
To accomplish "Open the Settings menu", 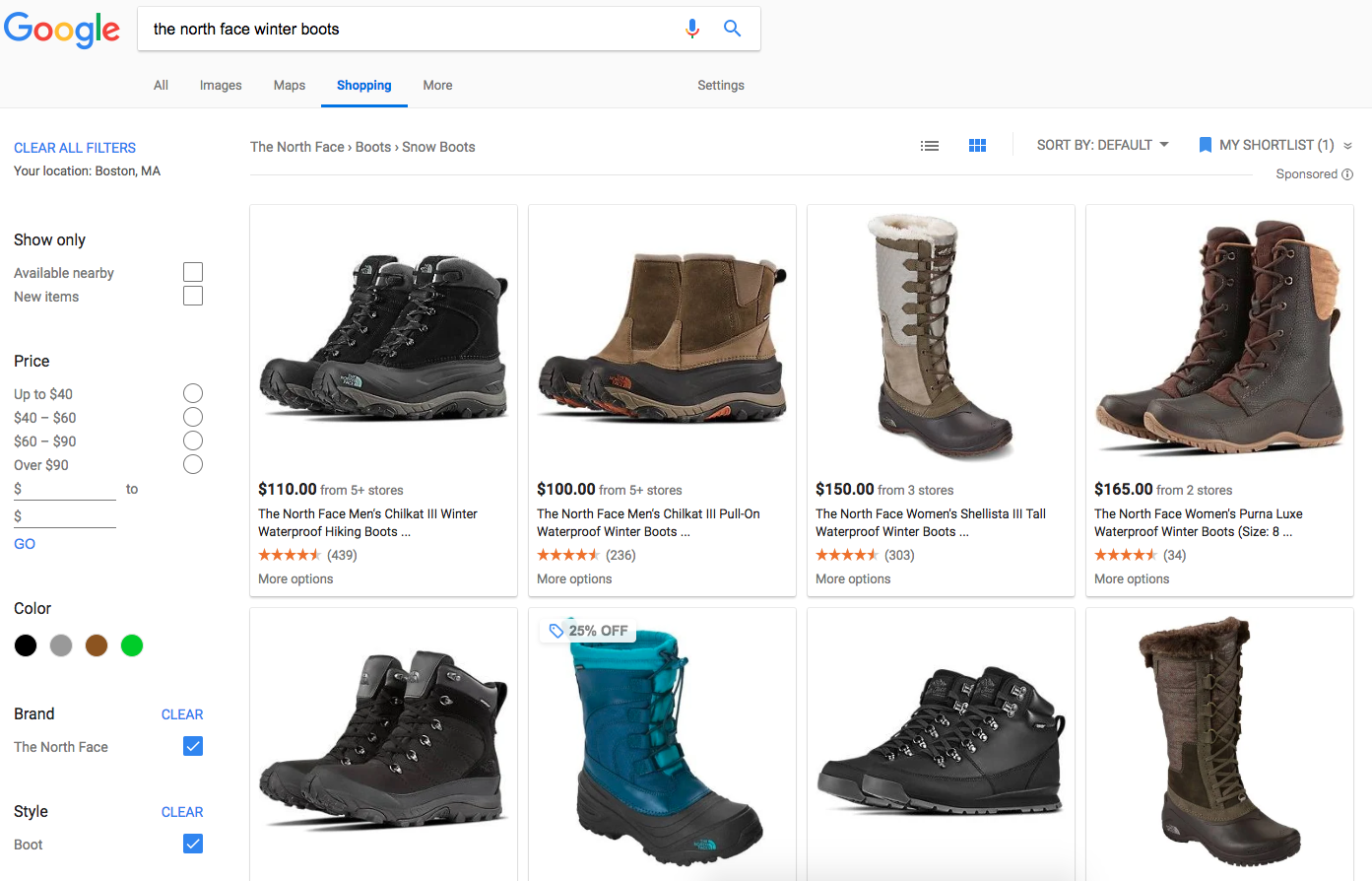I will (721, 85).
